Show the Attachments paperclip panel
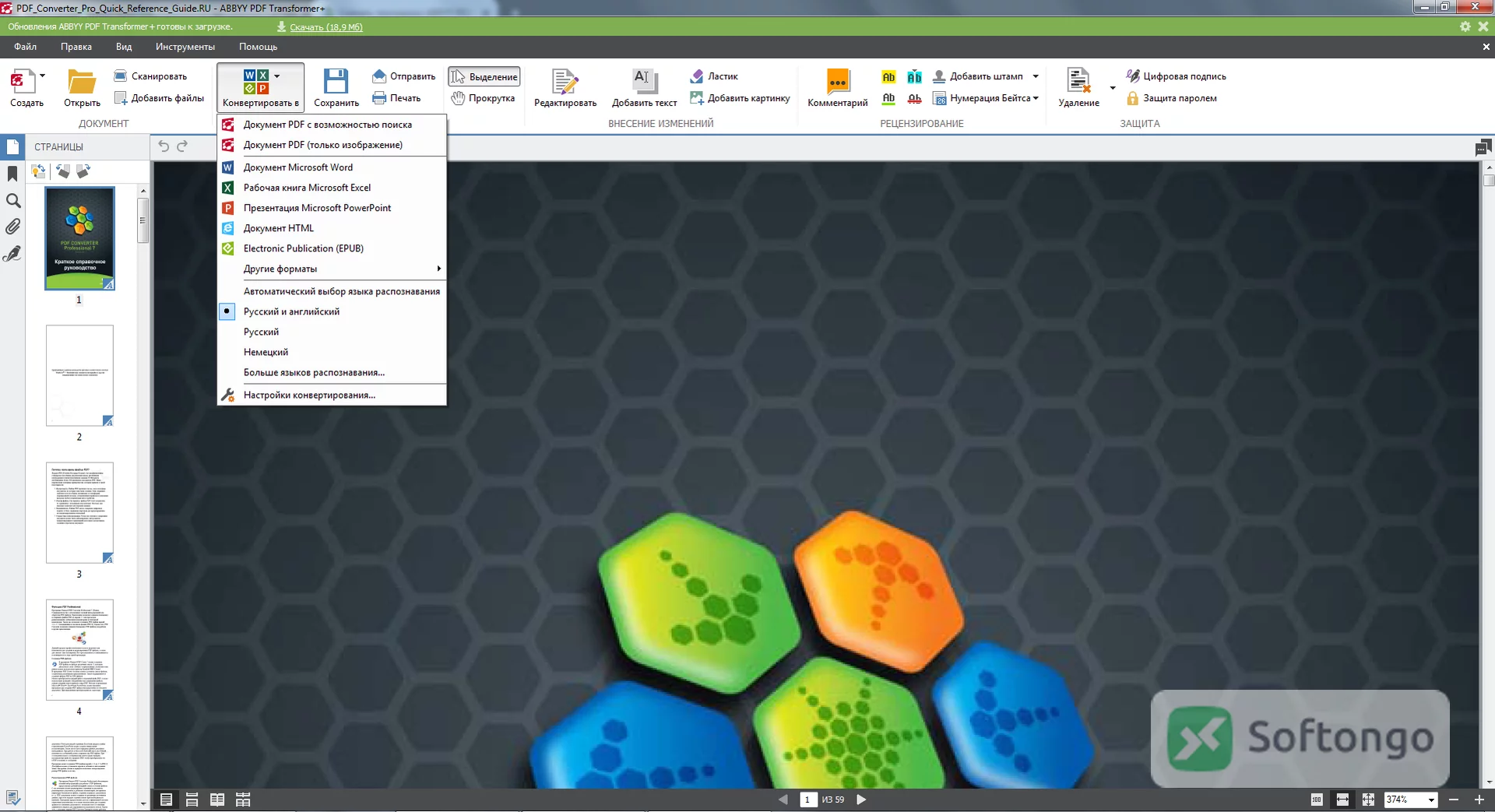The width and height of the screenshot is (1495, 812). coord(12,227)
